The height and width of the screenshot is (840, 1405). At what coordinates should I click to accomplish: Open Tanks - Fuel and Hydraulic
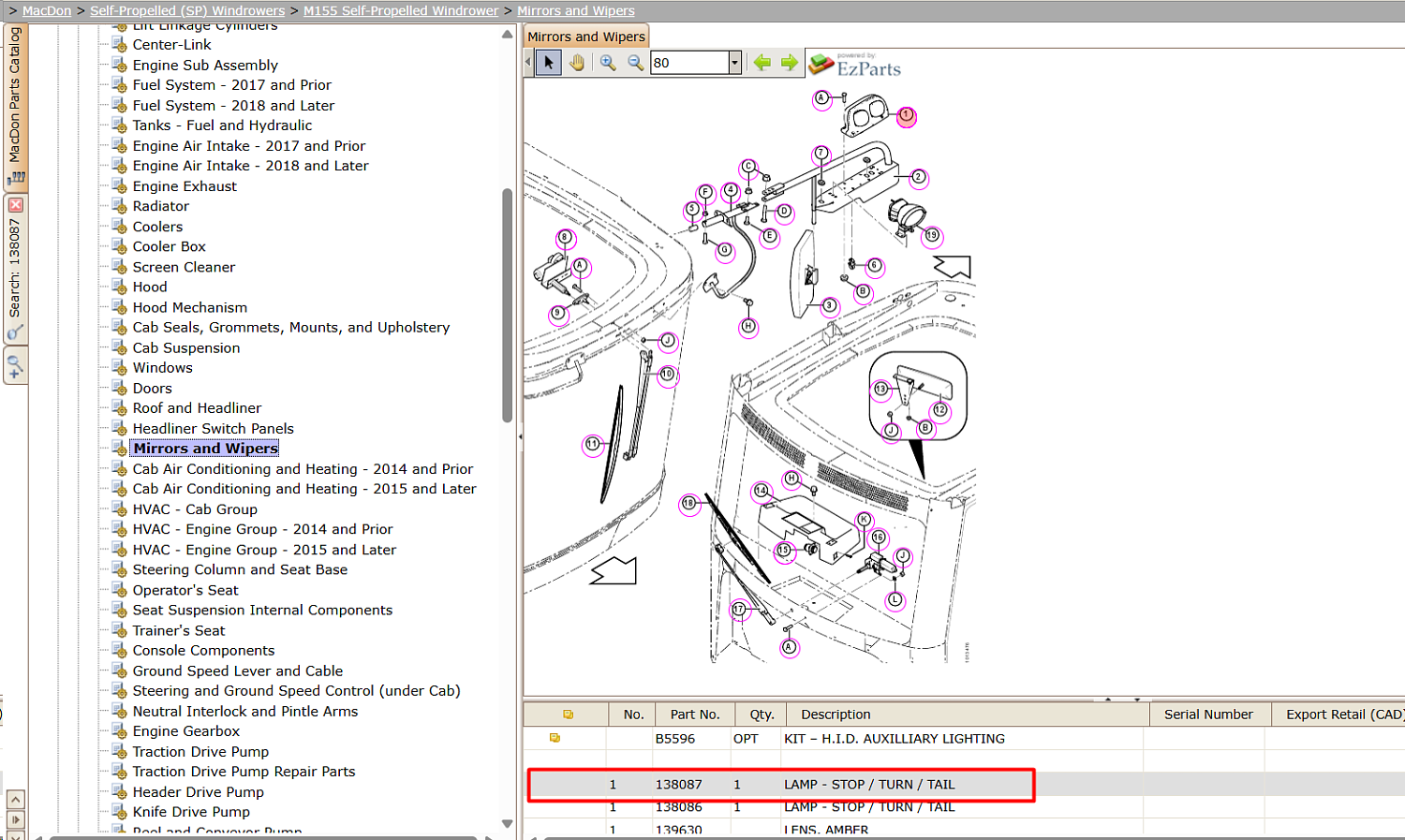tap(222, 125)
